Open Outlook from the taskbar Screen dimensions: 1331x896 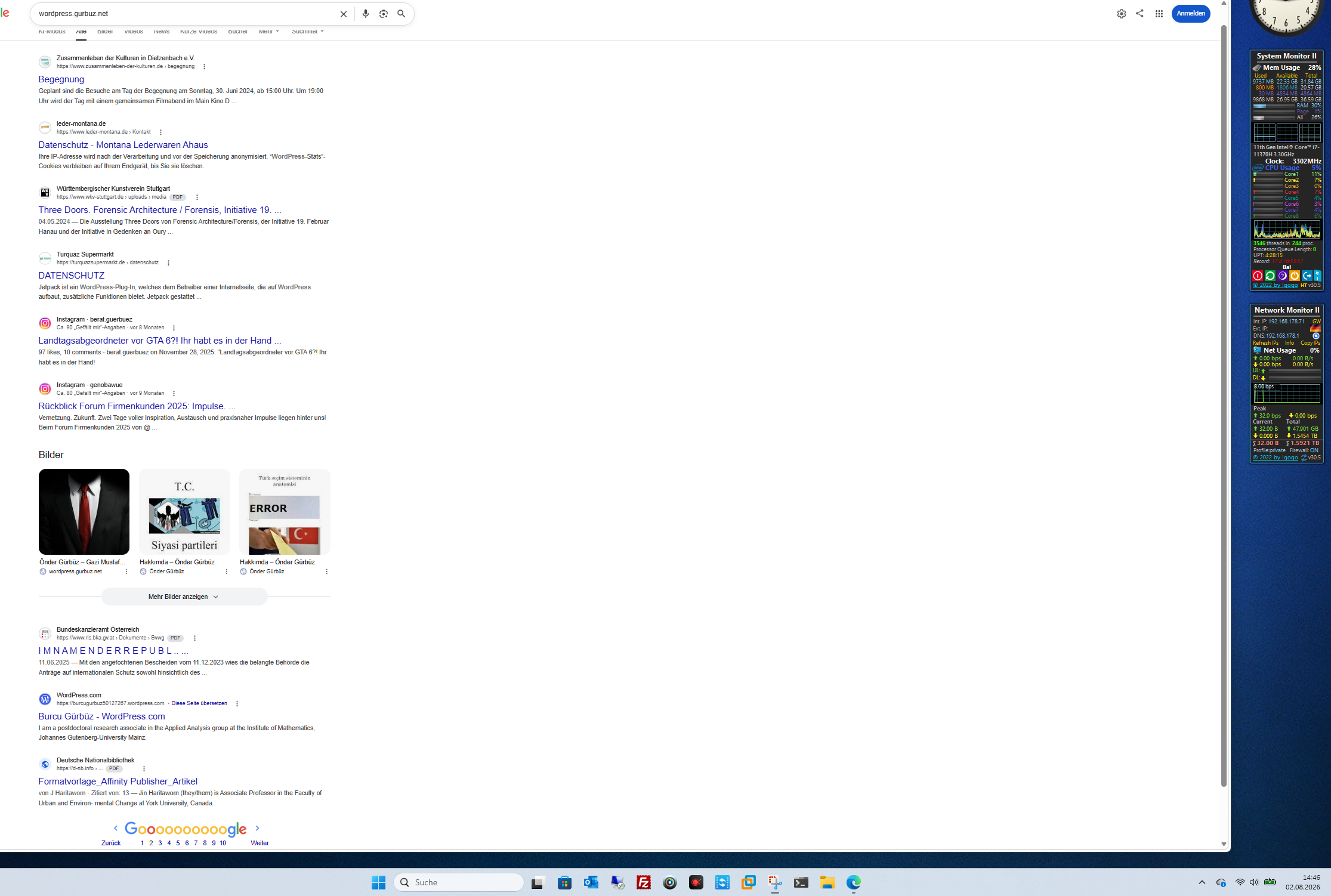(x=591, y=882)
